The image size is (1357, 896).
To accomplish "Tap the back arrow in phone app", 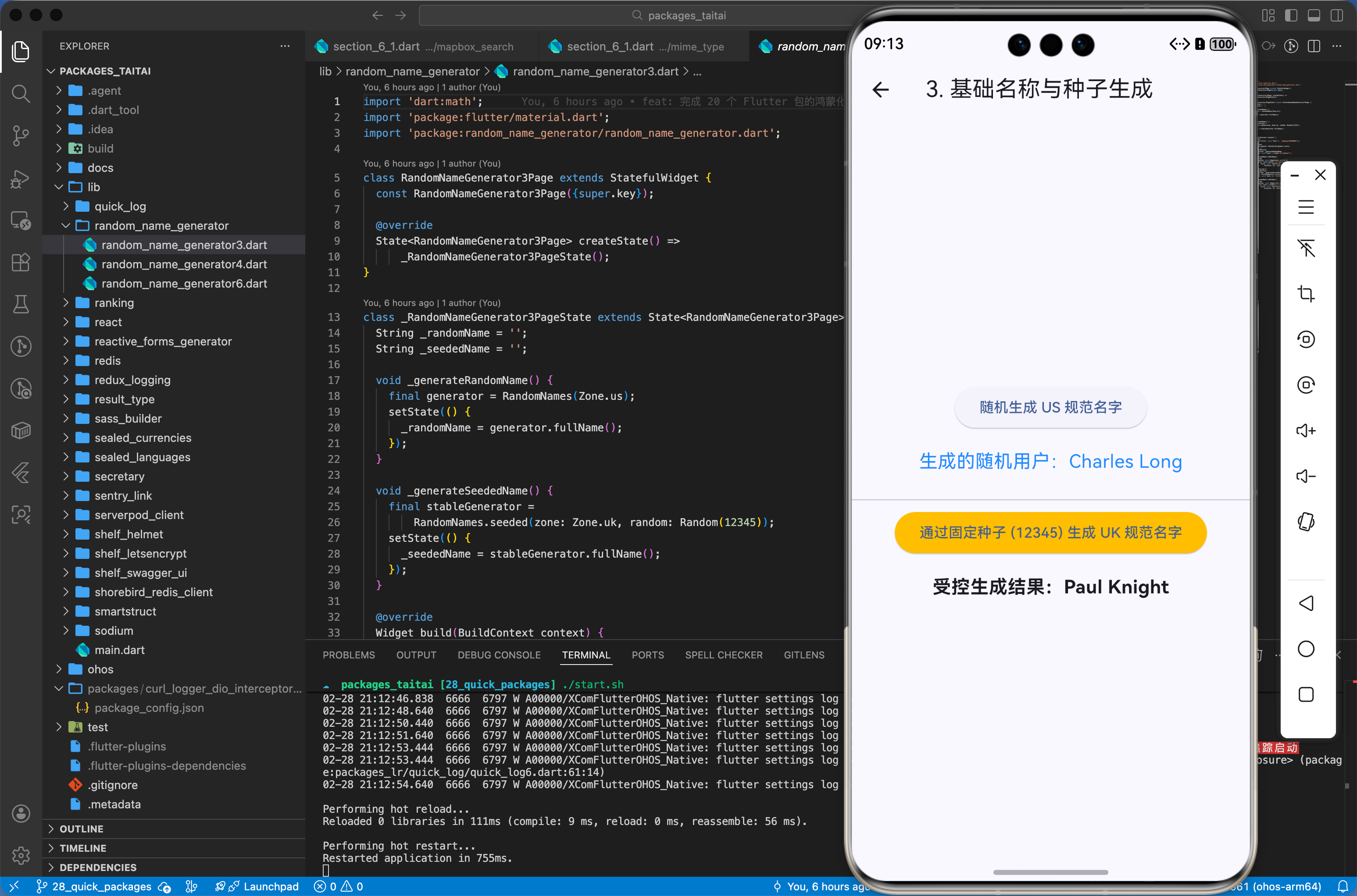I will pos(880,90).
